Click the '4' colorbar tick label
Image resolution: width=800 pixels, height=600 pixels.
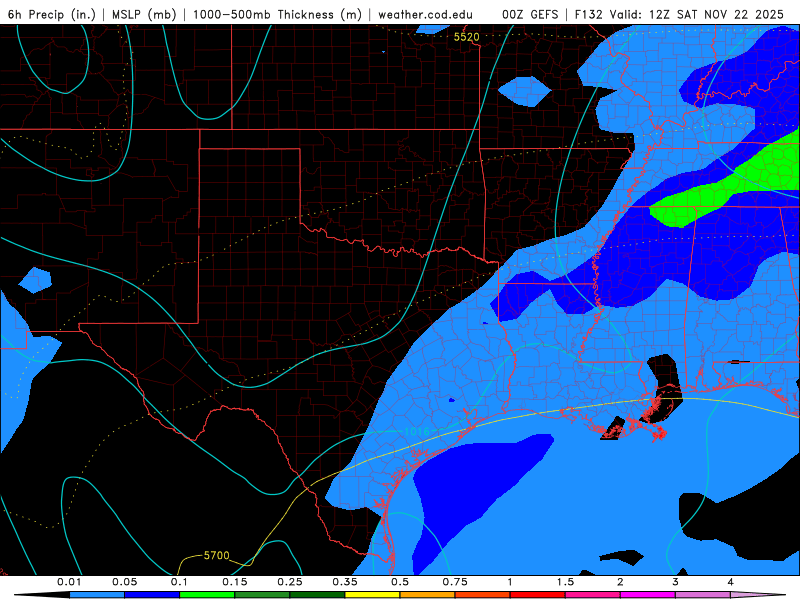click(731, 582)
